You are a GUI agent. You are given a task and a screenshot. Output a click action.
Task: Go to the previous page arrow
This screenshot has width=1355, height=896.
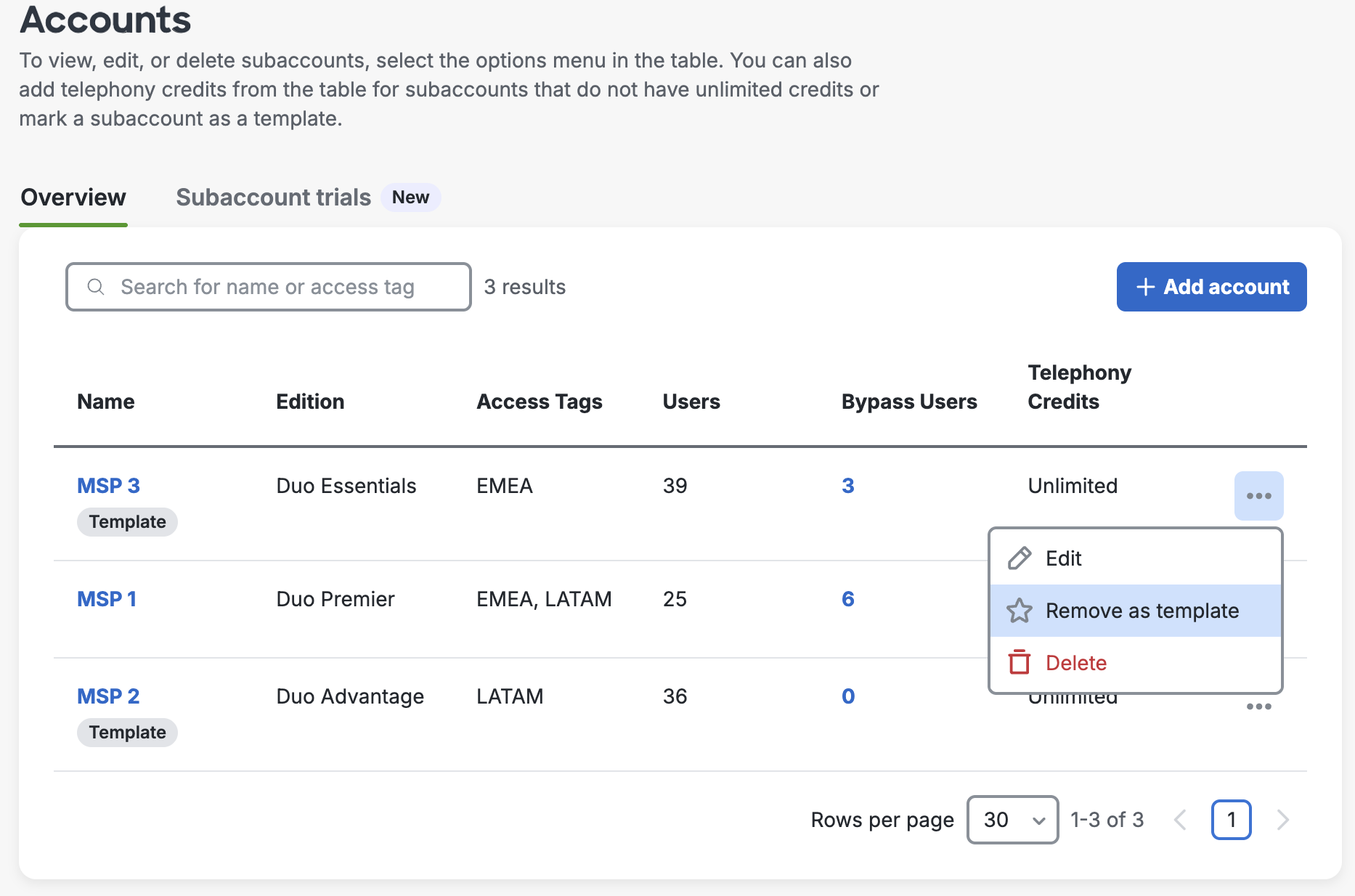(1181, 820)
